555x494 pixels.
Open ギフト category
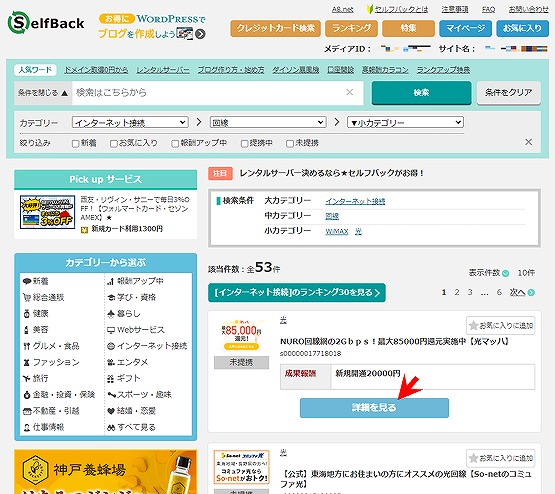click(124, 378)
